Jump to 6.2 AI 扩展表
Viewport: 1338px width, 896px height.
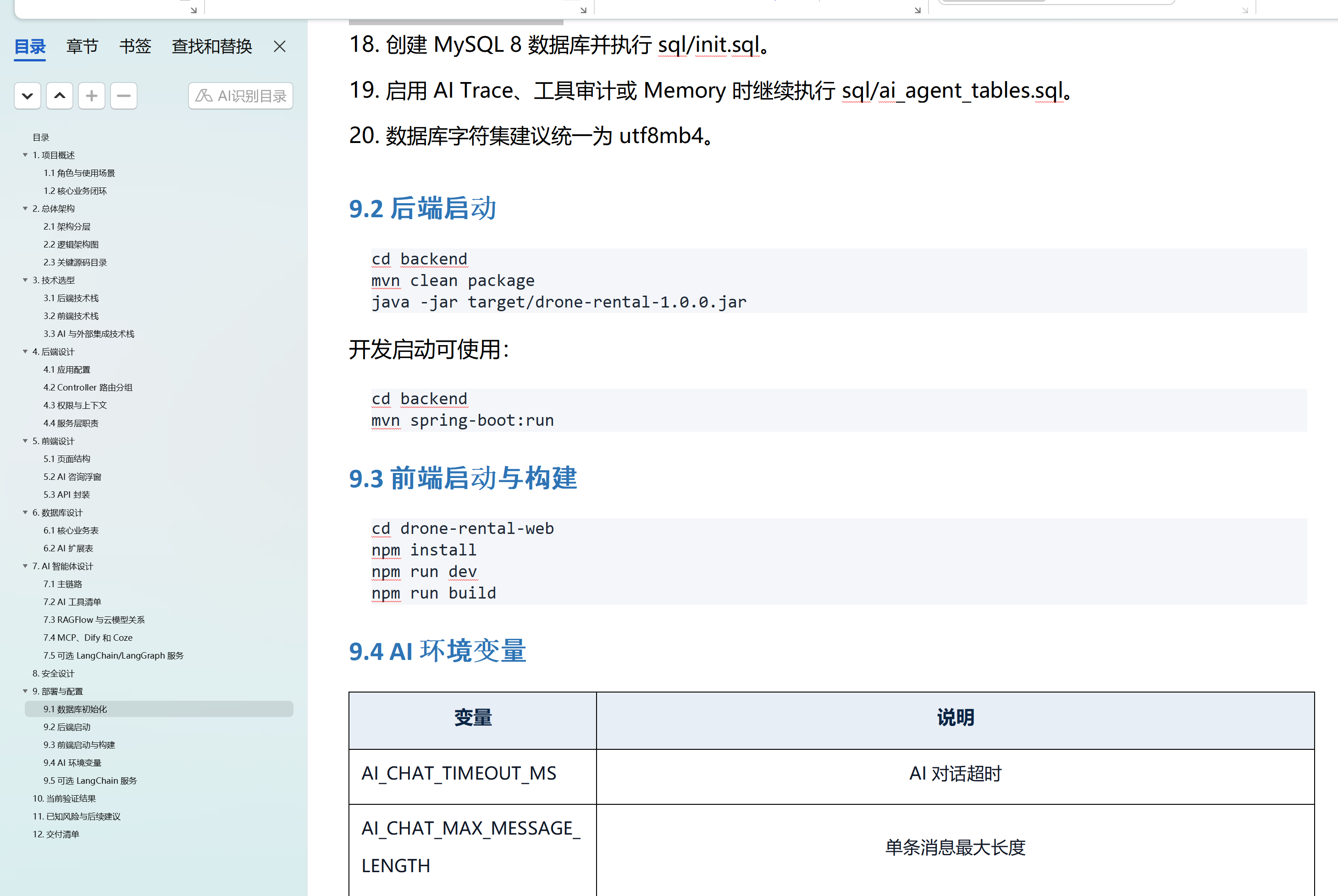click(68, 549)
